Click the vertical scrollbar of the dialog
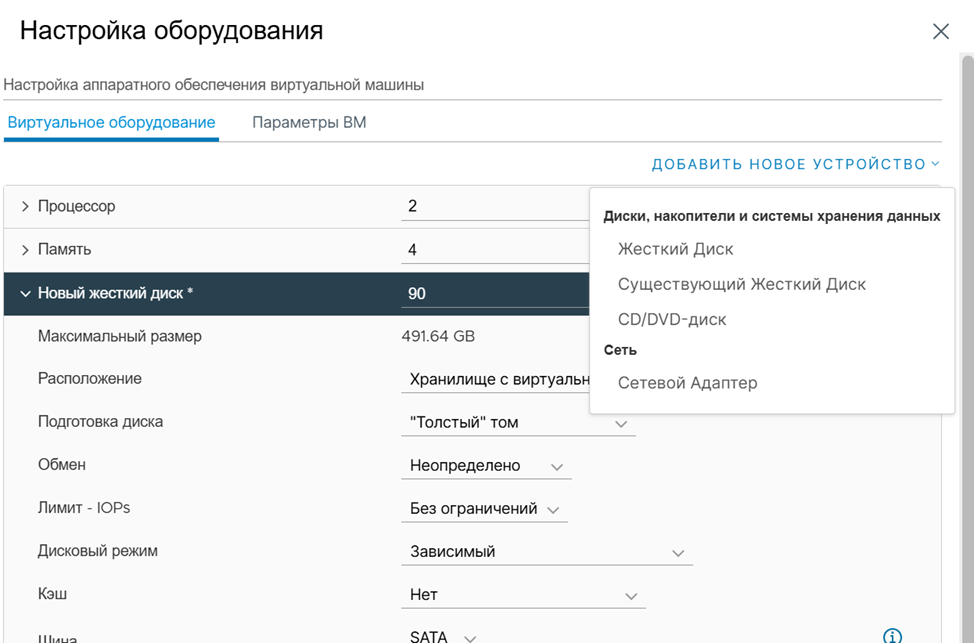Screen dimensions: 974x643 point(967,348)
